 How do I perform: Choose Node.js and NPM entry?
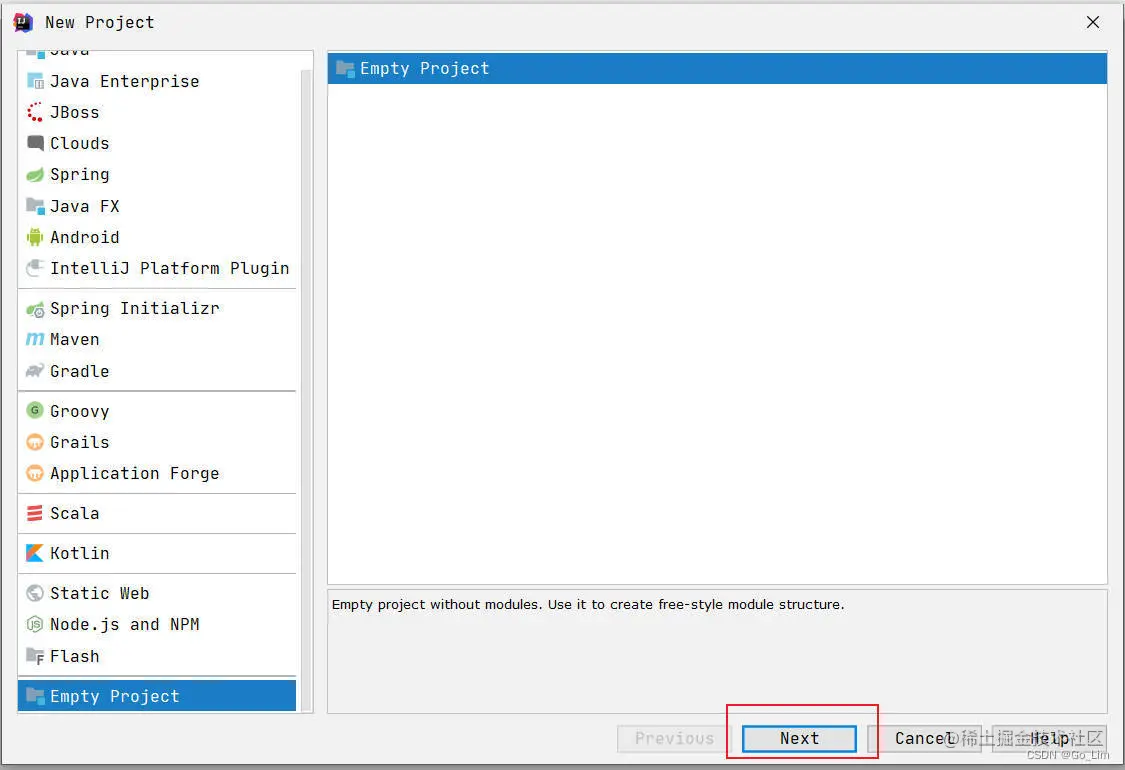point(156,624)
